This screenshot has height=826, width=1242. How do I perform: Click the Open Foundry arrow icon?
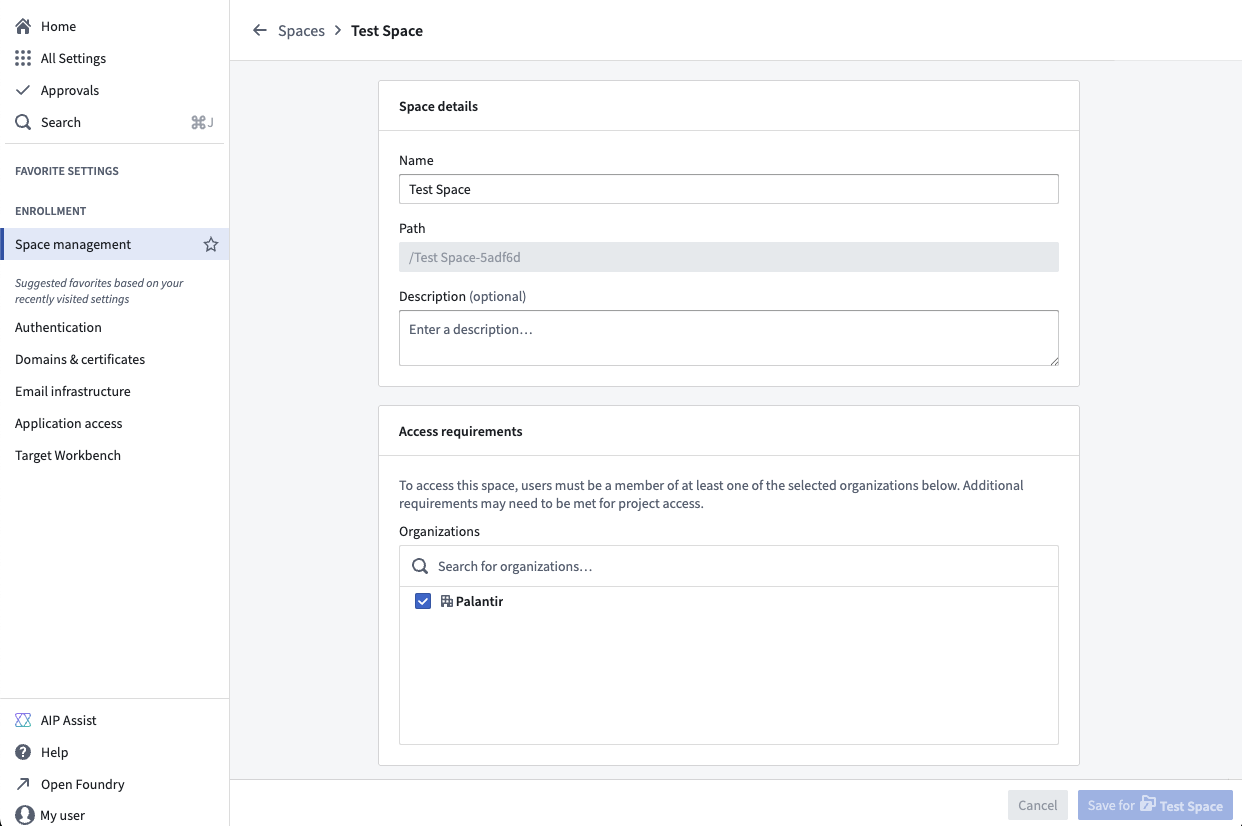23,784
